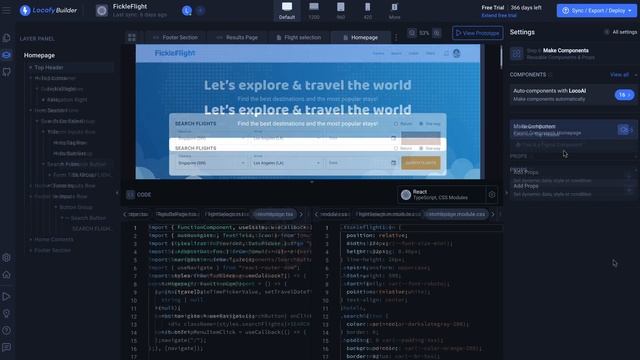Click the lower Date input field
Viewport: 640px width, 360px height.
(362, 163)
